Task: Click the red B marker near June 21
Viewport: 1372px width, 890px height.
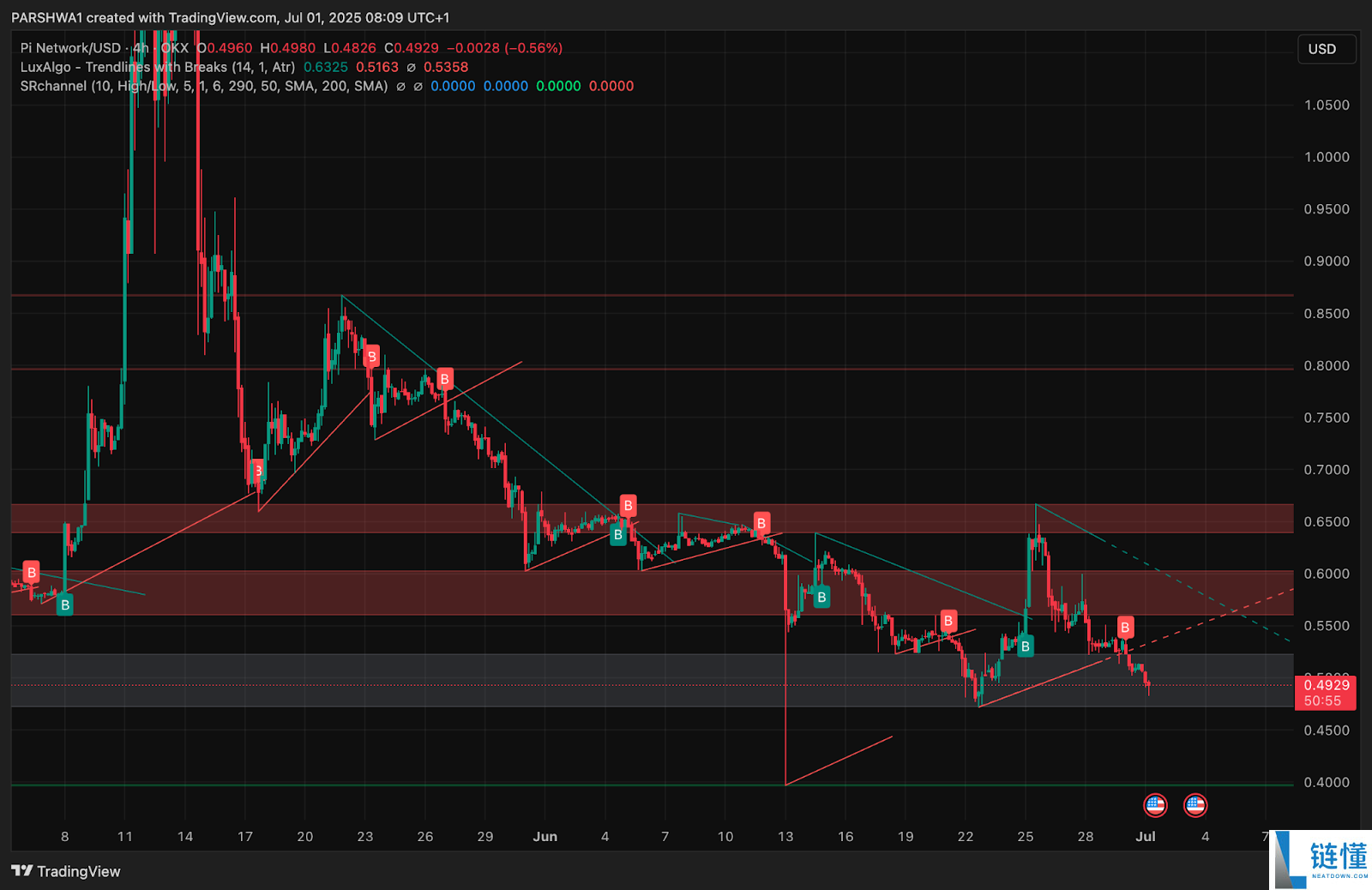Action: (x=948, y=621)
